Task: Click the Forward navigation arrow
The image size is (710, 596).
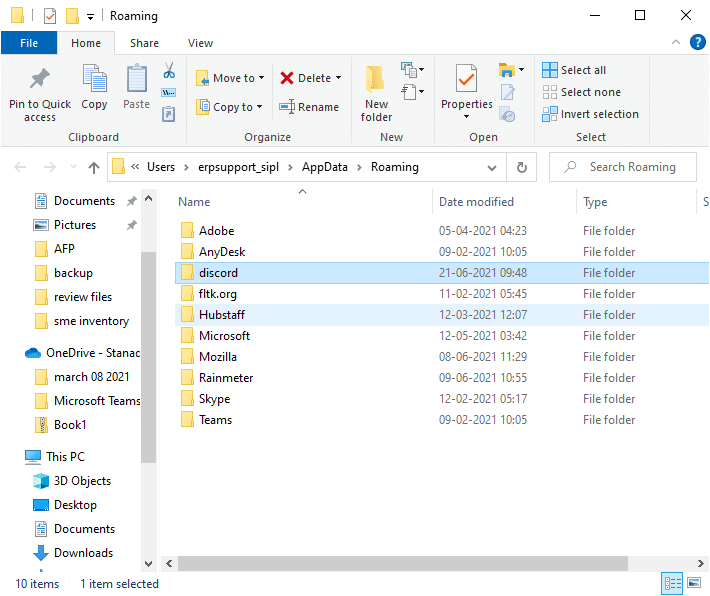Action: tap(49, 168)
